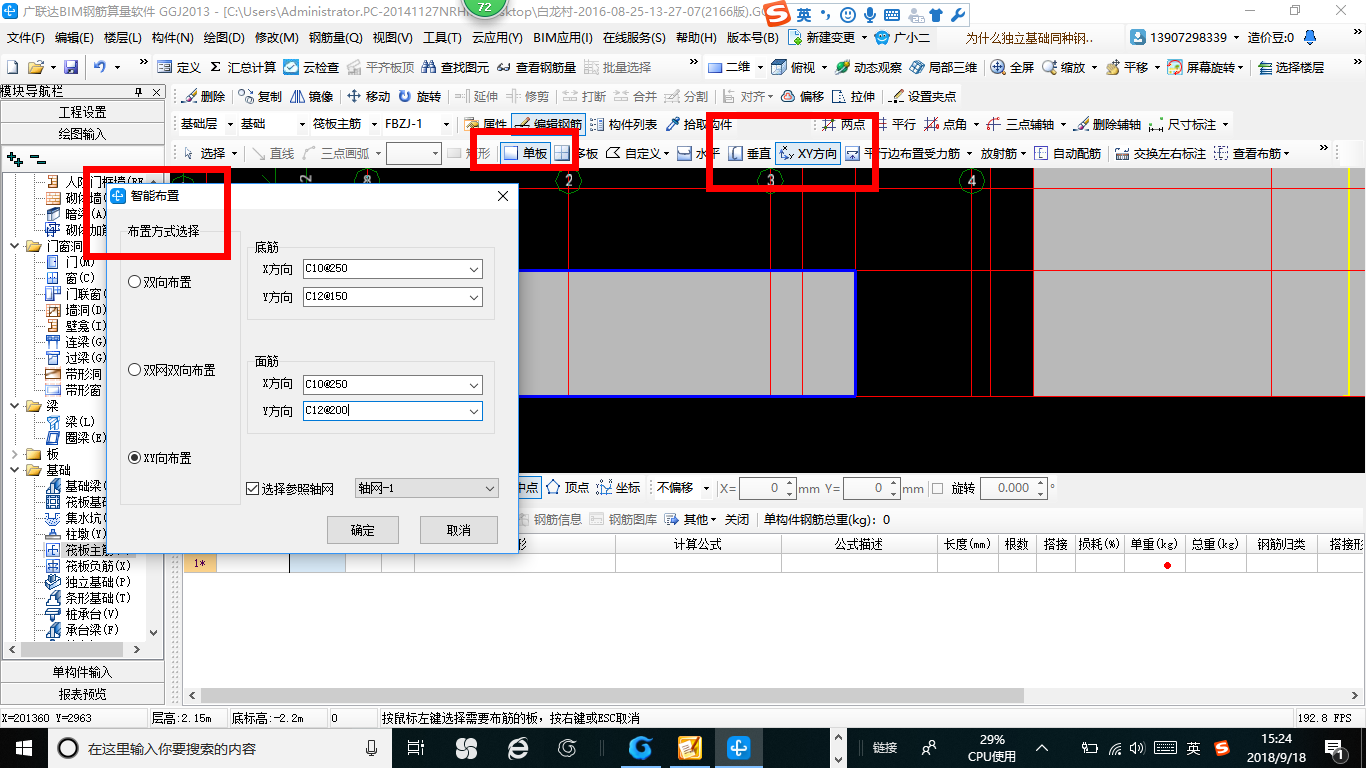
Task: Click 移动 move tool
Action: tap(368, 96)
